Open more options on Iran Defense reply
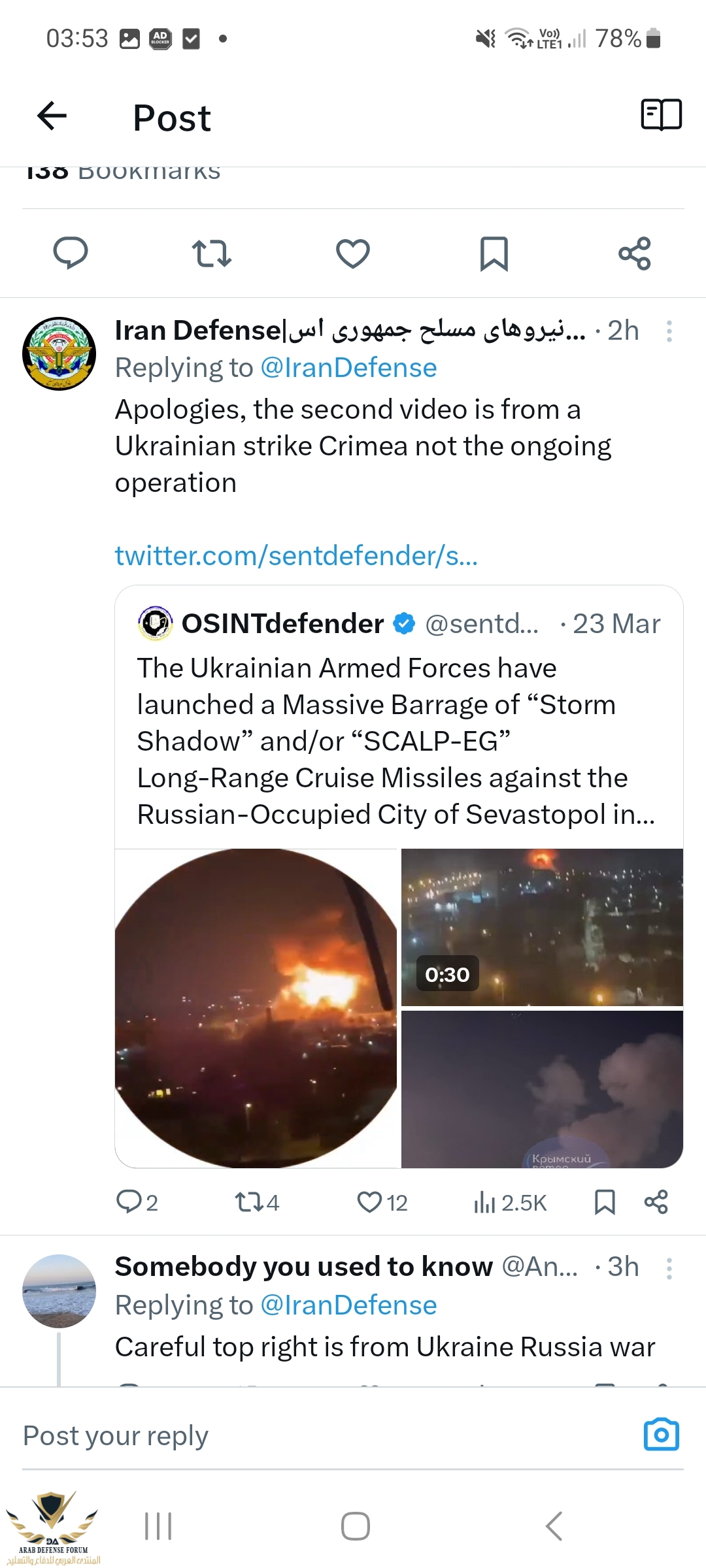 [669, 331]
